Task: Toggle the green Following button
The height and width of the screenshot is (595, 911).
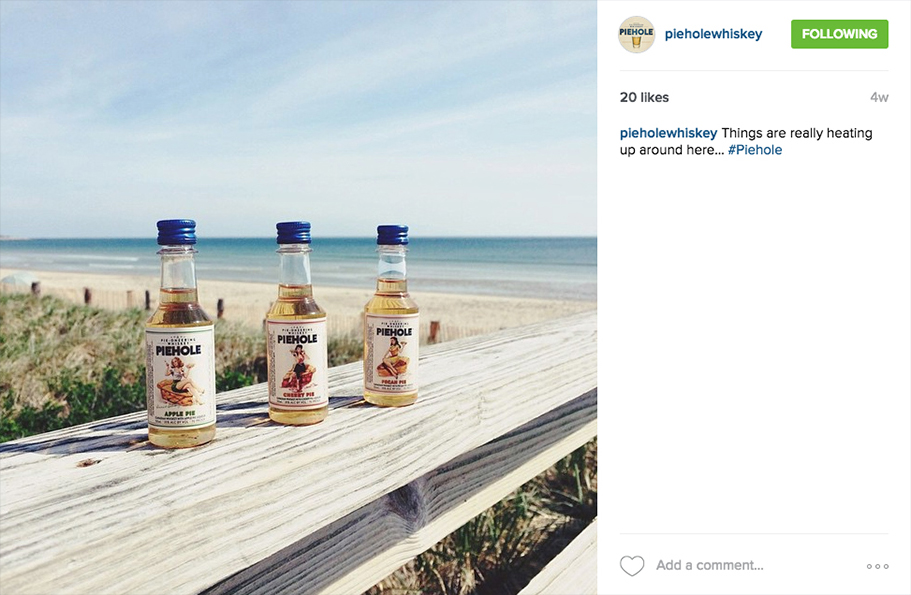Action: [x=839, y=34]
